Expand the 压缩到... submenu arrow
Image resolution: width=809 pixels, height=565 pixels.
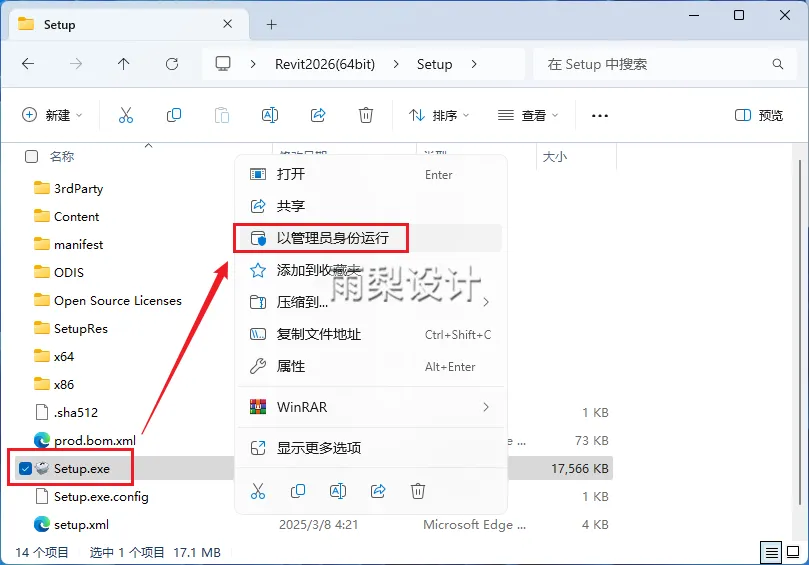click(x=486, y=302)
